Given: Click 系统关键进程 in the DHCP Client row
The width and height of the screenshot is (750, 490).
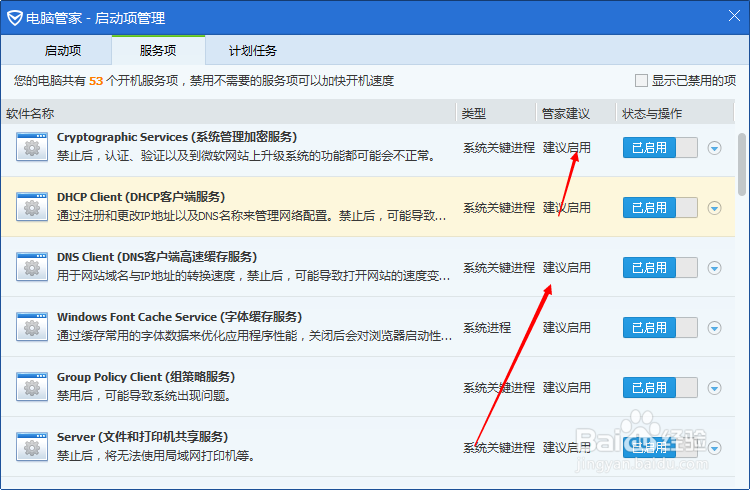Looking at the screenshot, I should coord(499,208).
